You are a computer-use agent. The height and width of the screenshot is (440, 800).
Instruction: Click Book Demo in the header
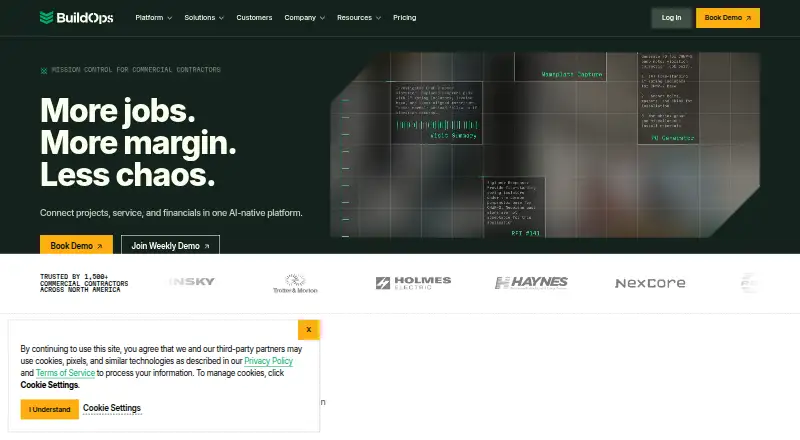728,18
